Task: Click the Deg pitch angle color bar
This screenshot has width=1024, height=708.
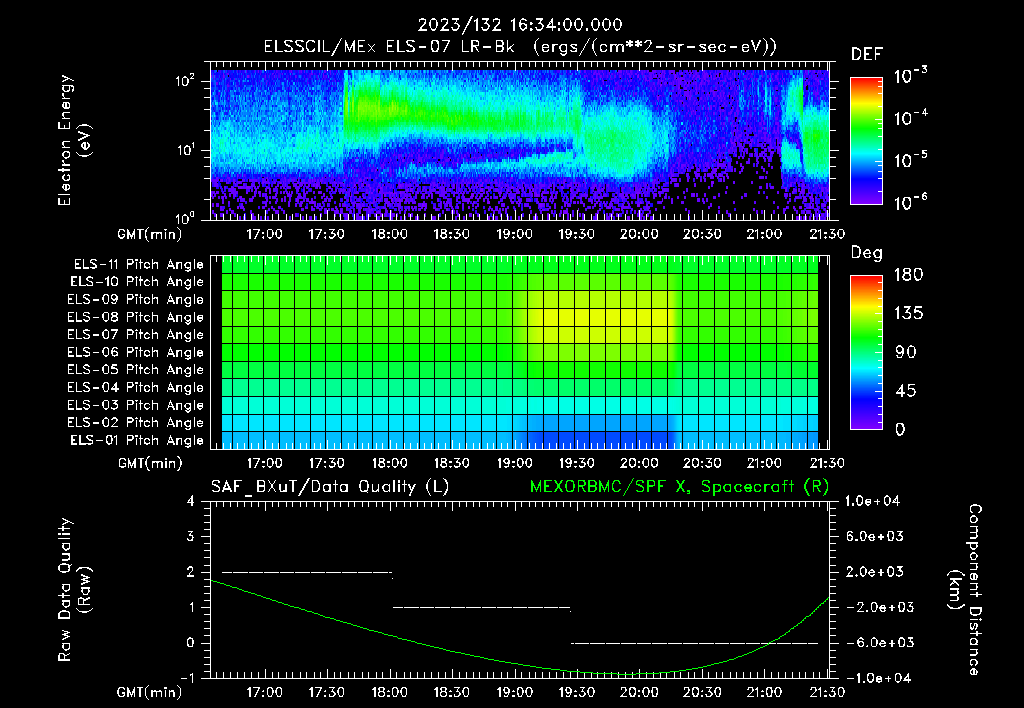Action: pyautogui.click(x=866, y=353)
